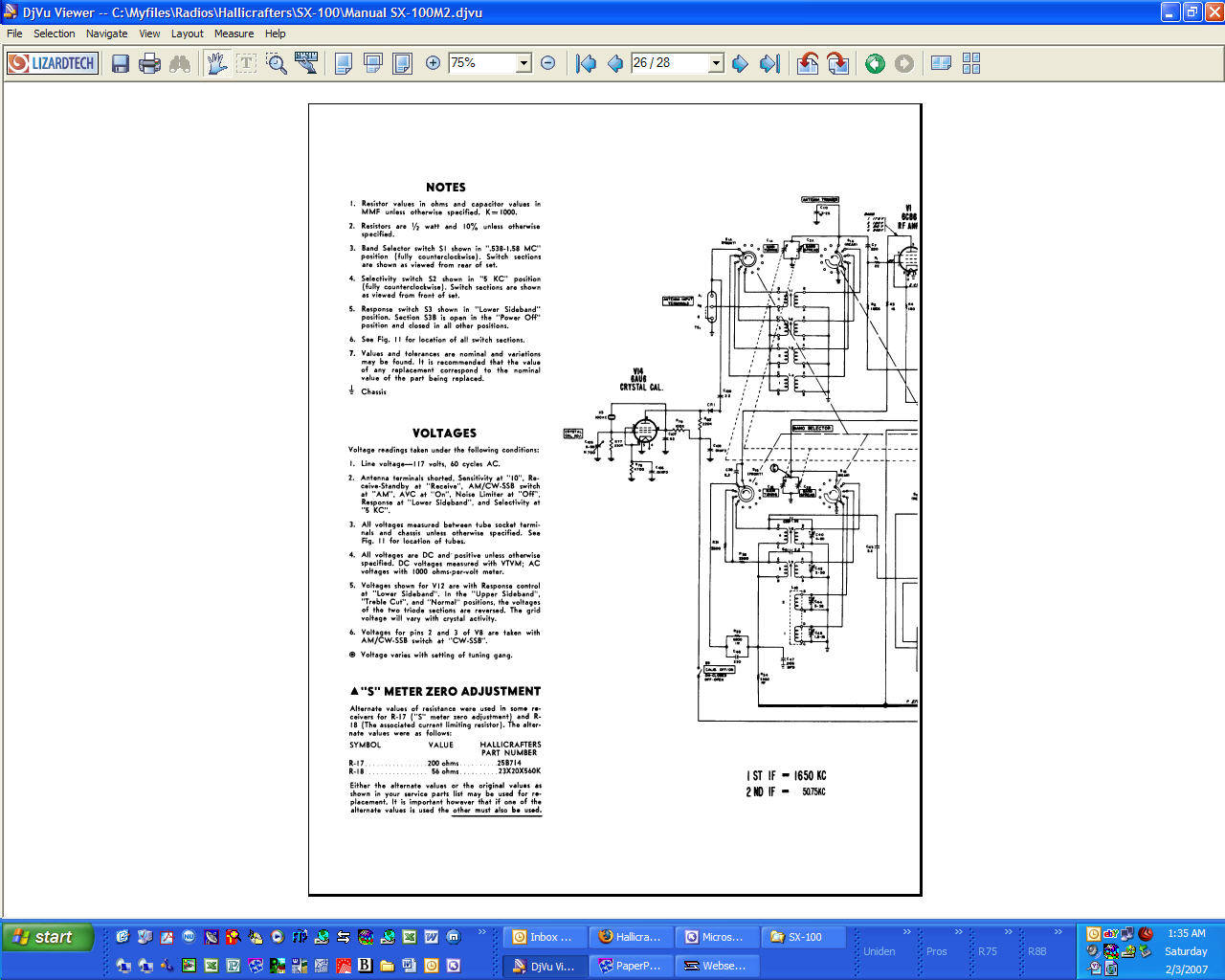Screen dimensions: 1225x980
Task: Go to the previous page
Action: click(615, 63)
